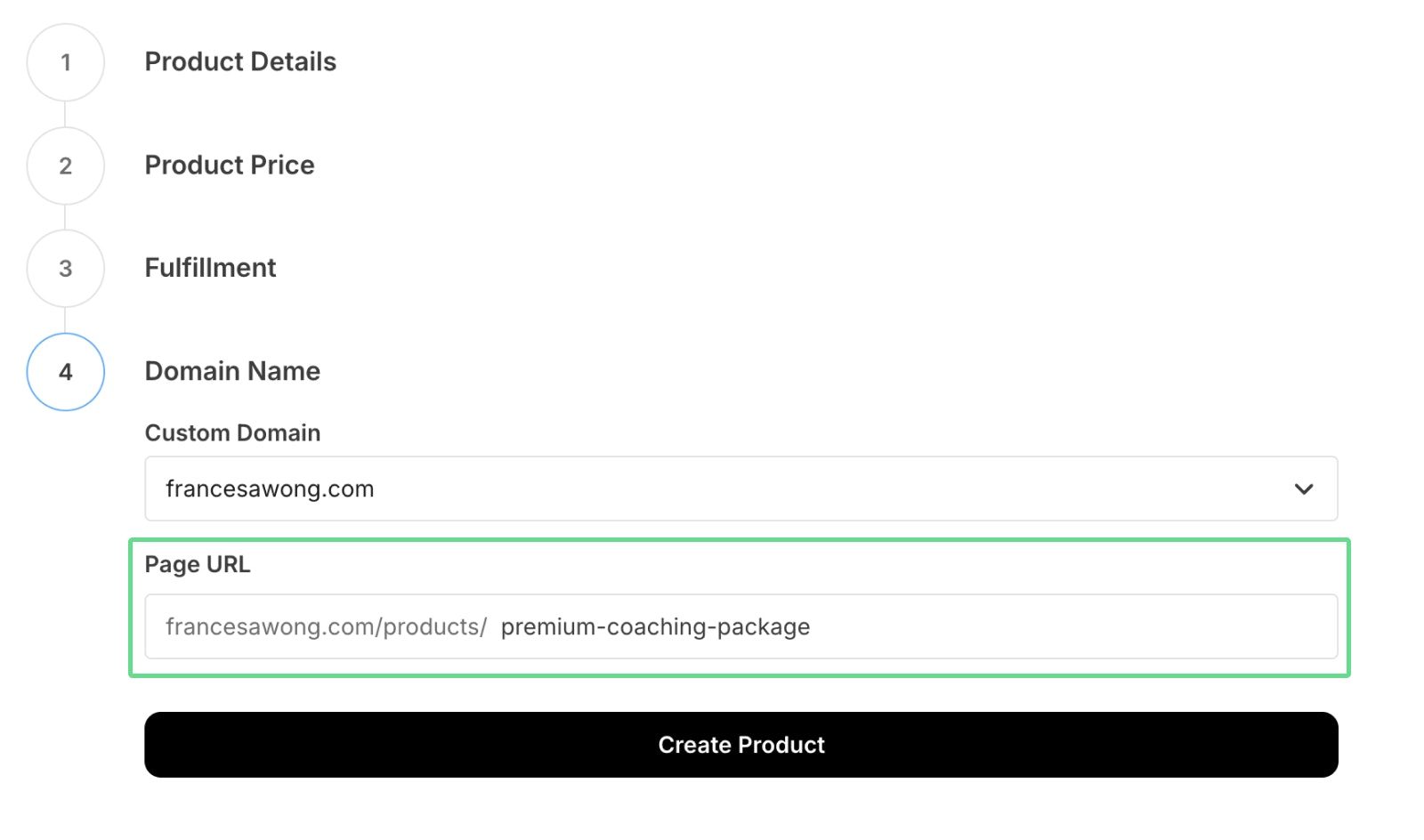Click the francesawong.com selected domain text
The image size is (1424, 840).
[x=270, y=489]
